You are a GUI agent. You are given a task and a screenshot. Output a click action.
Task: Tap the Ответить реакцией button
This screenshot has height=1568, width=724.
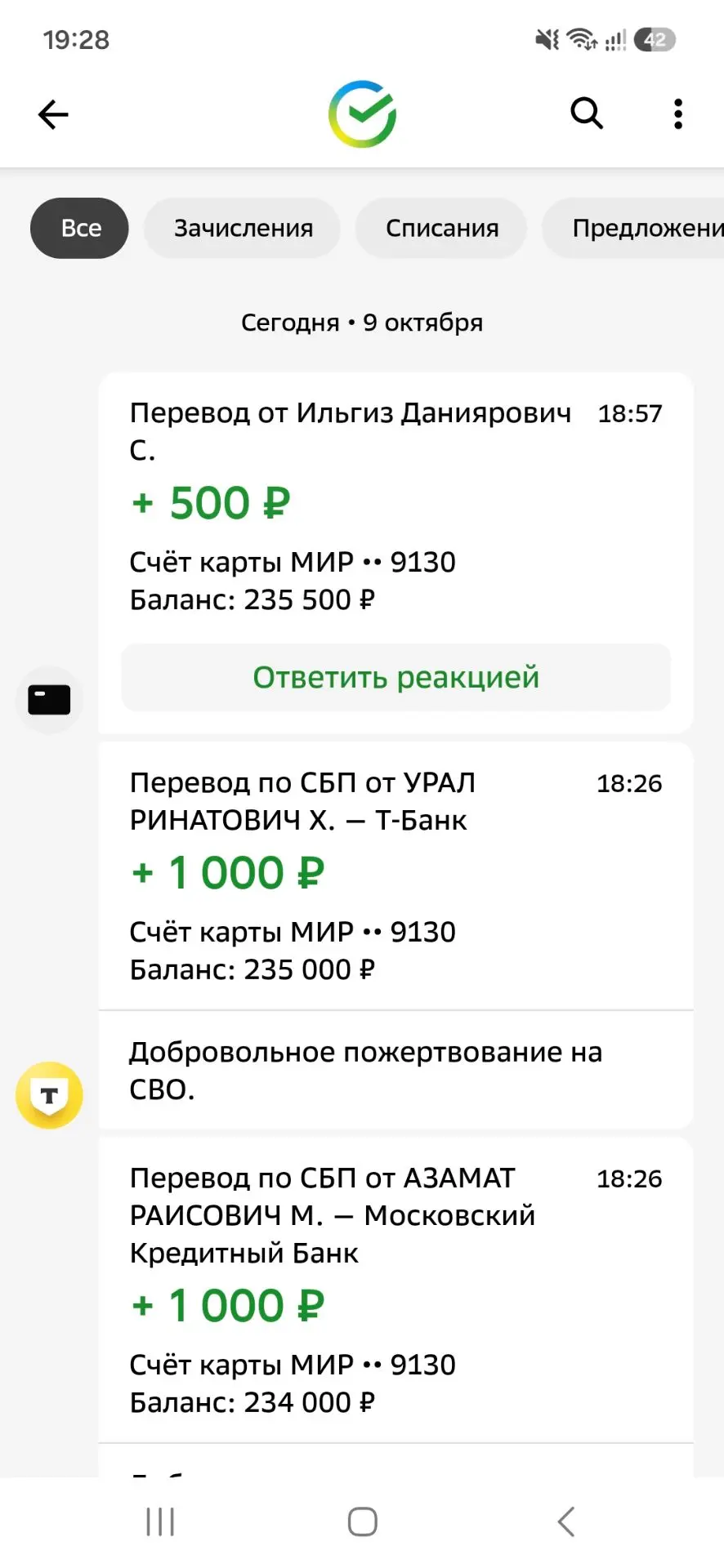click(x=396, y=677)
